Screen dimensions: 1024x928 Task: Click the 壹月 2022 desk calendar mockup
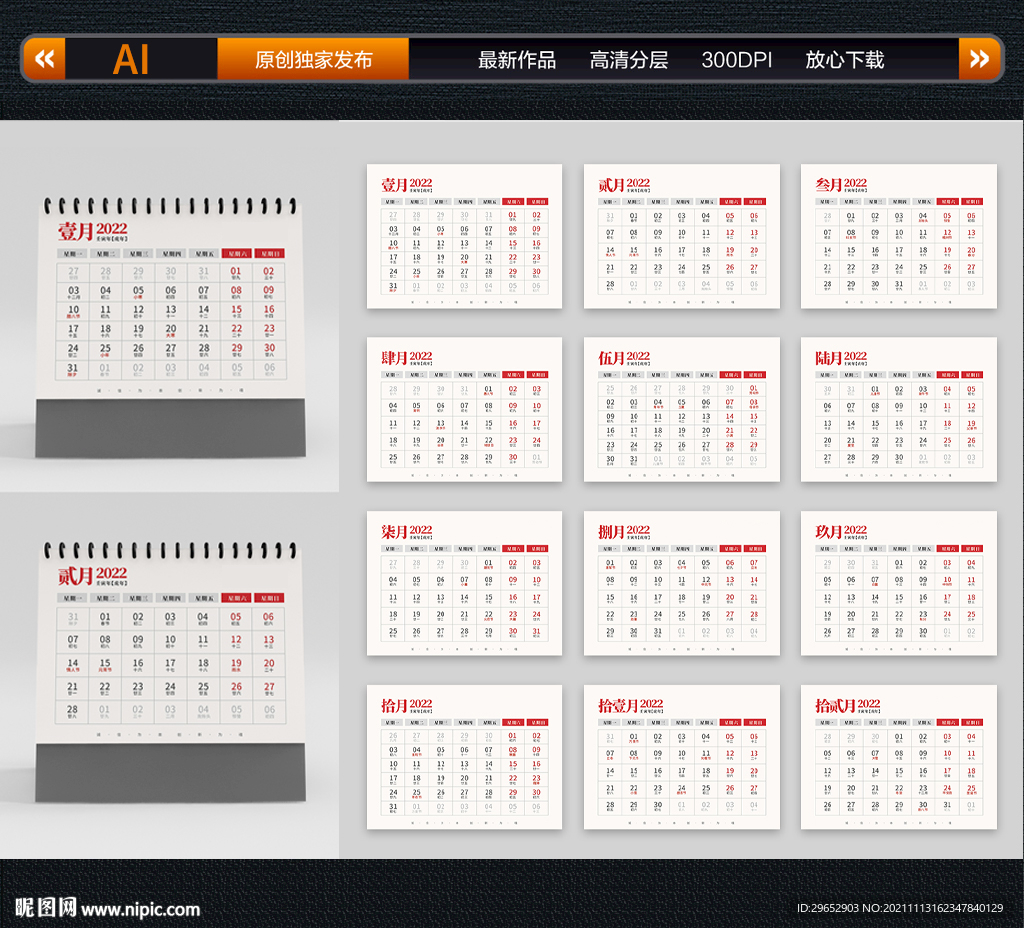[x=170, y=327]
